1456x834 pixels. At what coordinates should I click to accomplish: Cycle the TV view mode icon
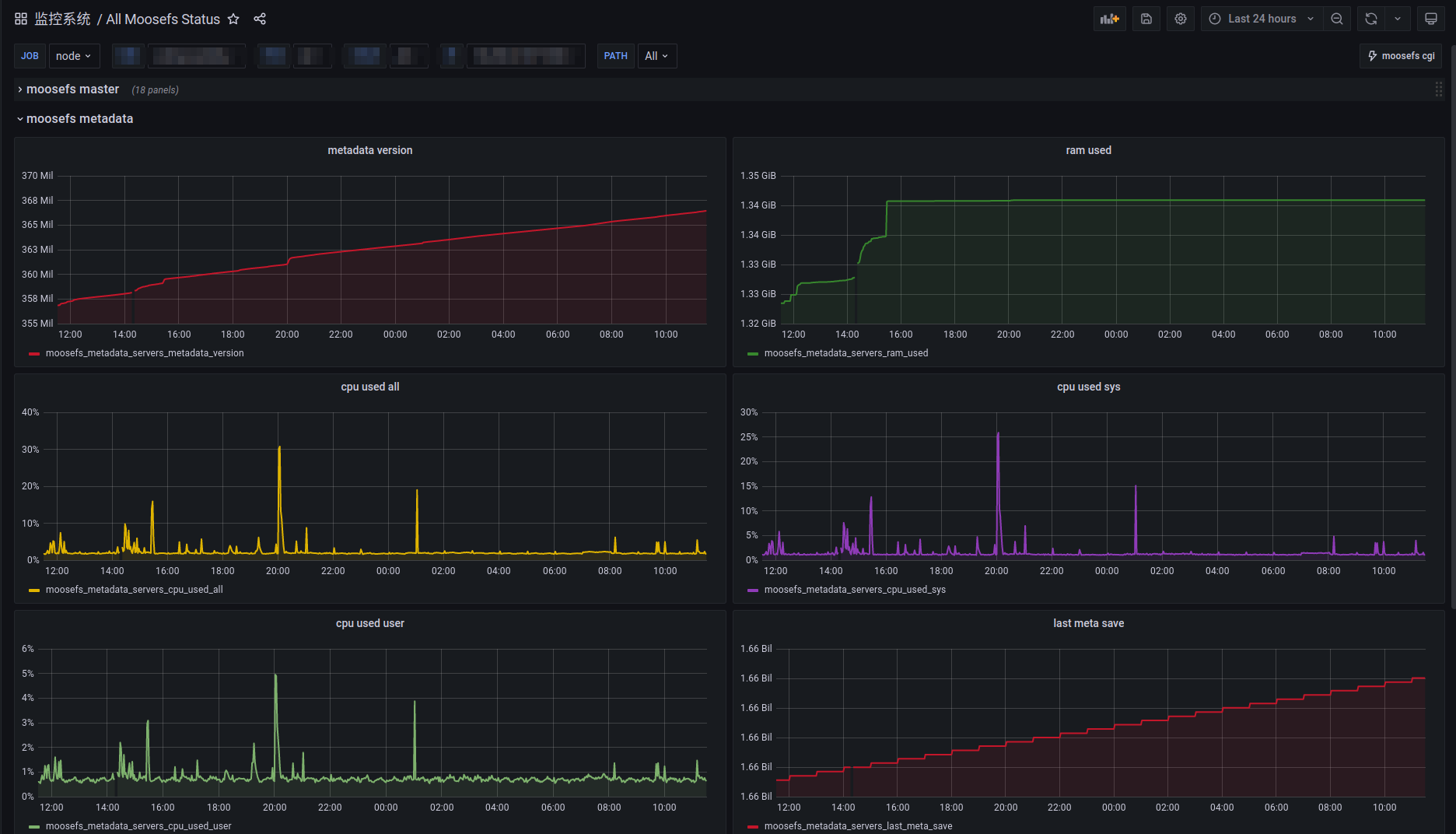(x=1430, y=19)
